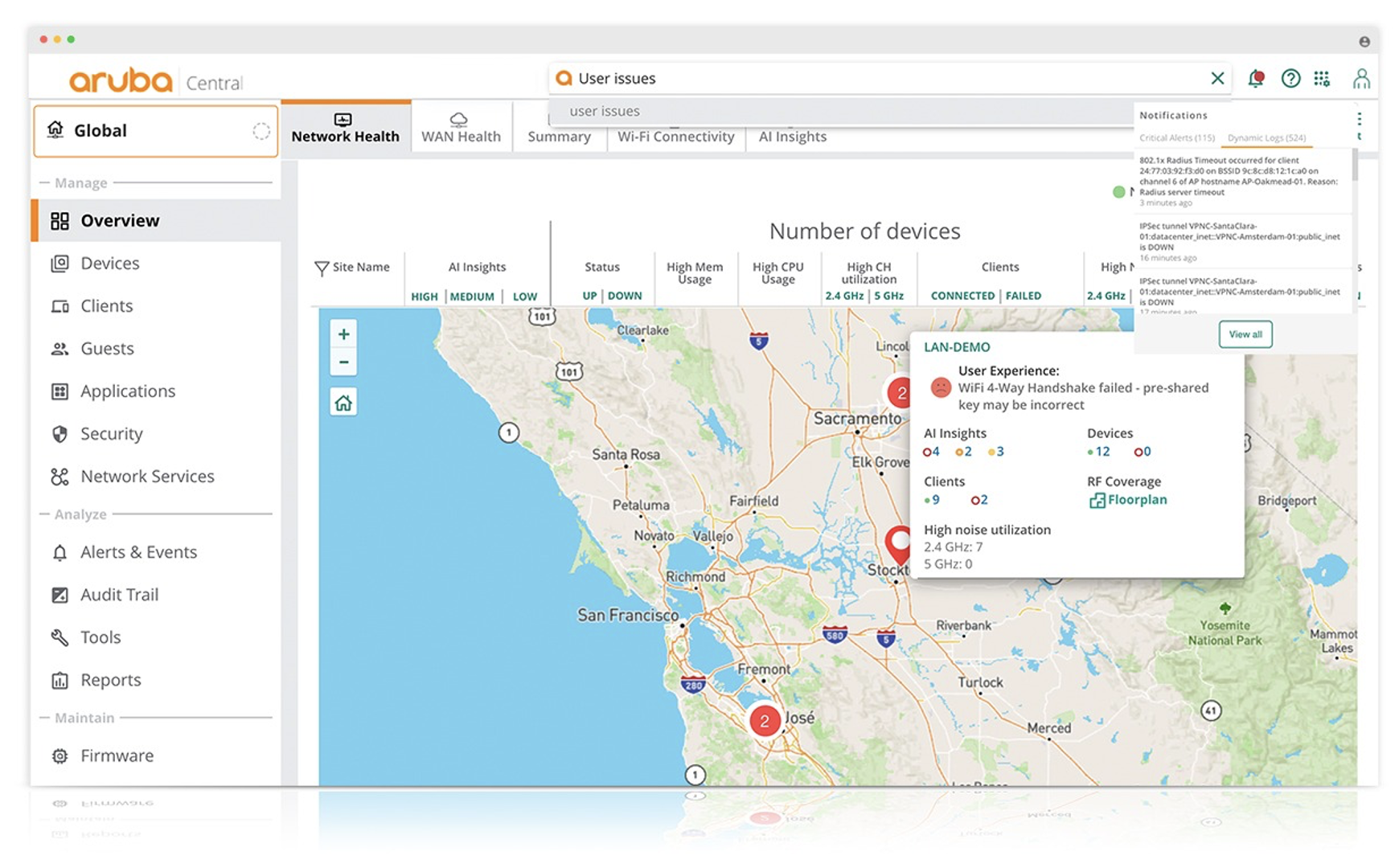
Task: Click the notifications panel scrollbar
Action: click(1355, 165)
